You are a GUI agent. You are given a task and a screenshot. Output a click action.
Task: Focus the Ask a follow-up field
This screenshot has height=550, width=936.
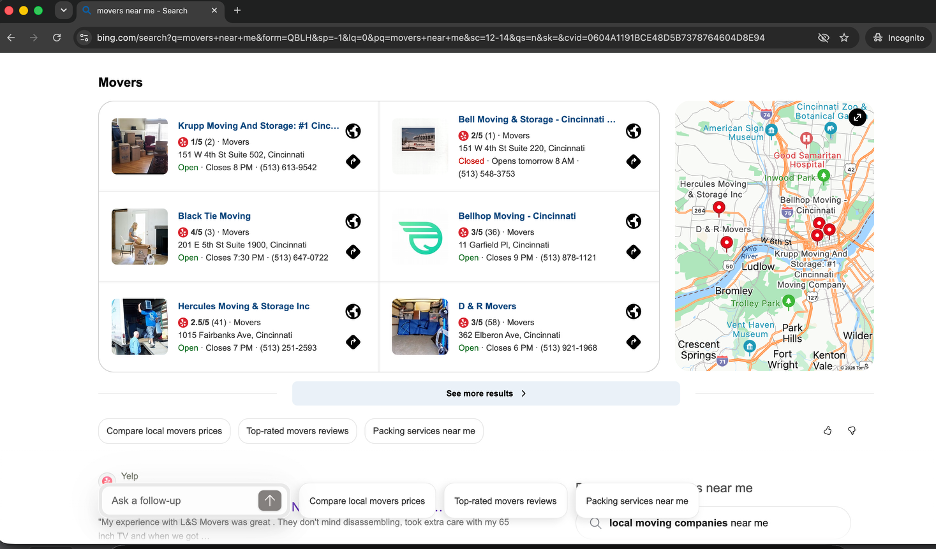[179, 500]
